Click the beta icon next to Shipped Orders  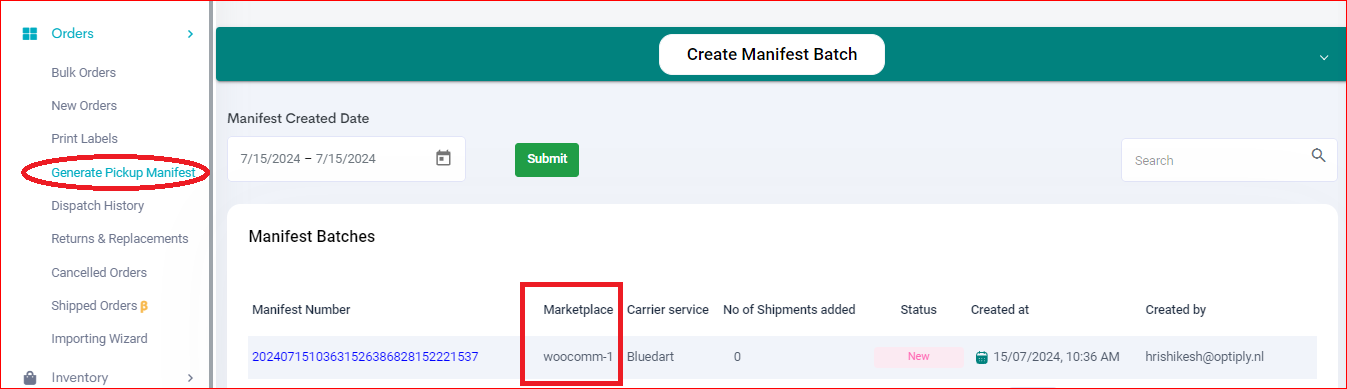click(144, 306)
